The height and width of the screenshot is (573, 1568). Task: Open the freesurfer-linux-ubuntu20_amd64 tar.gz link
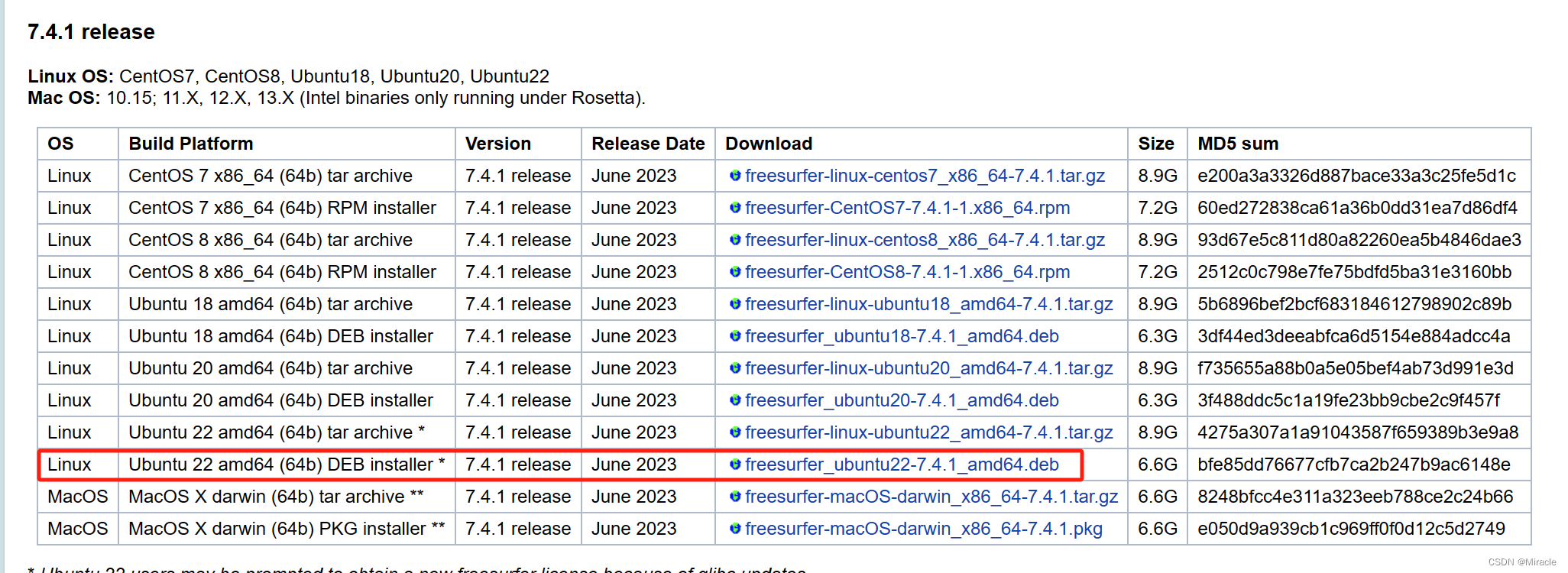(929, 368)
